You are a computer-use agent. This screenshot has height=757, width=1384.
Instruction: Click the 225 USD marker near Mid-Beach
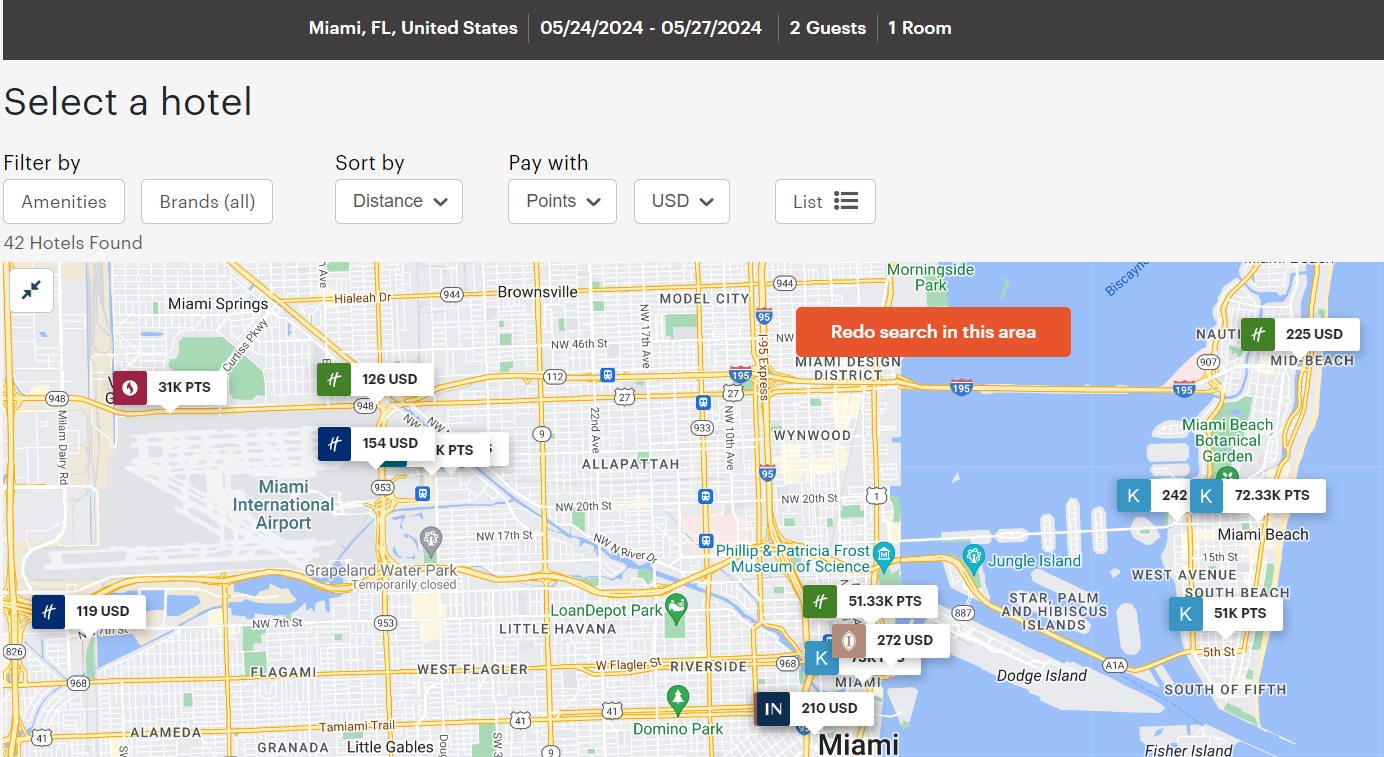1300,334
